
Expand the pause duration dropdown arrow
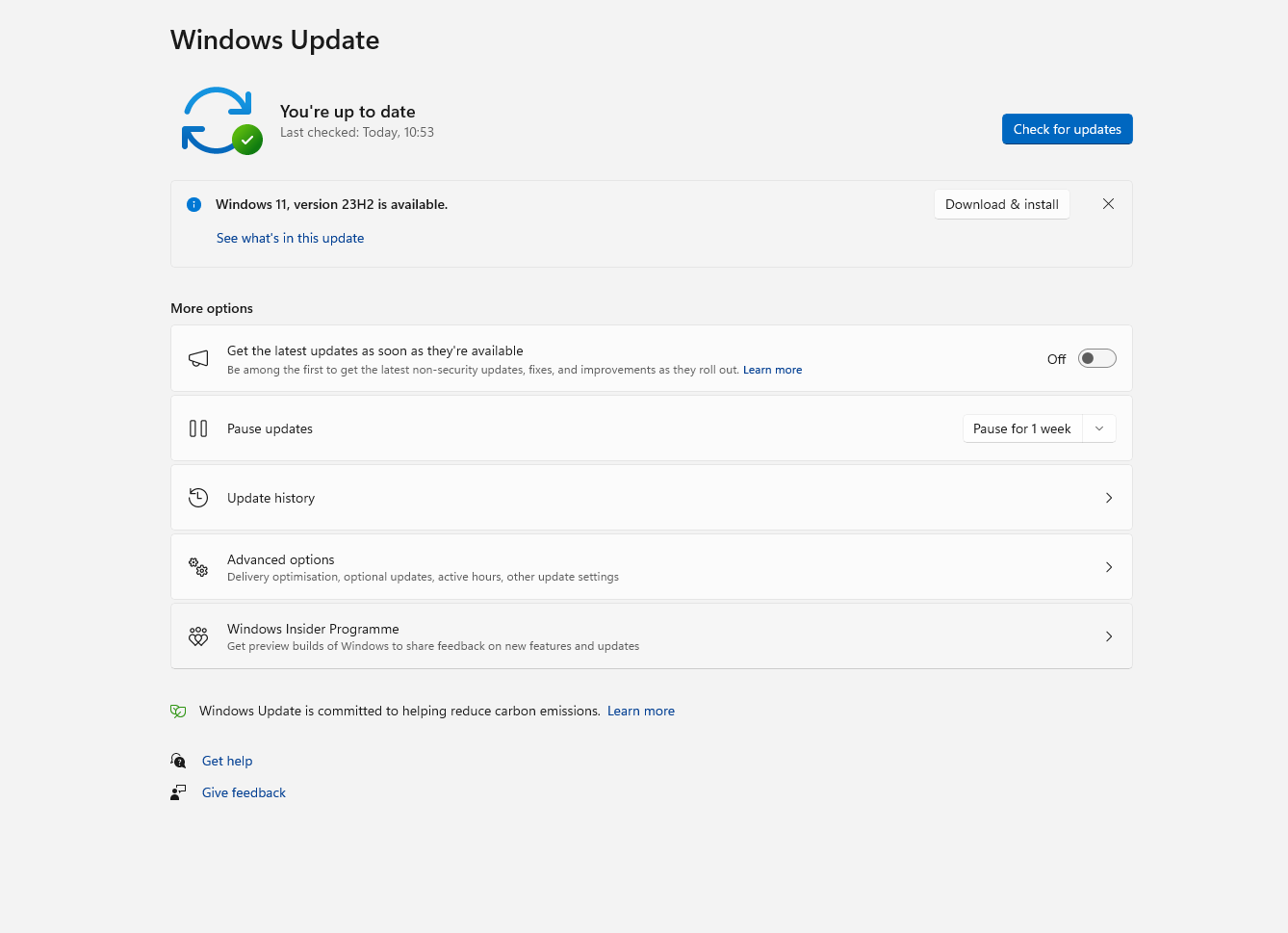click(x=1099, y=428)
